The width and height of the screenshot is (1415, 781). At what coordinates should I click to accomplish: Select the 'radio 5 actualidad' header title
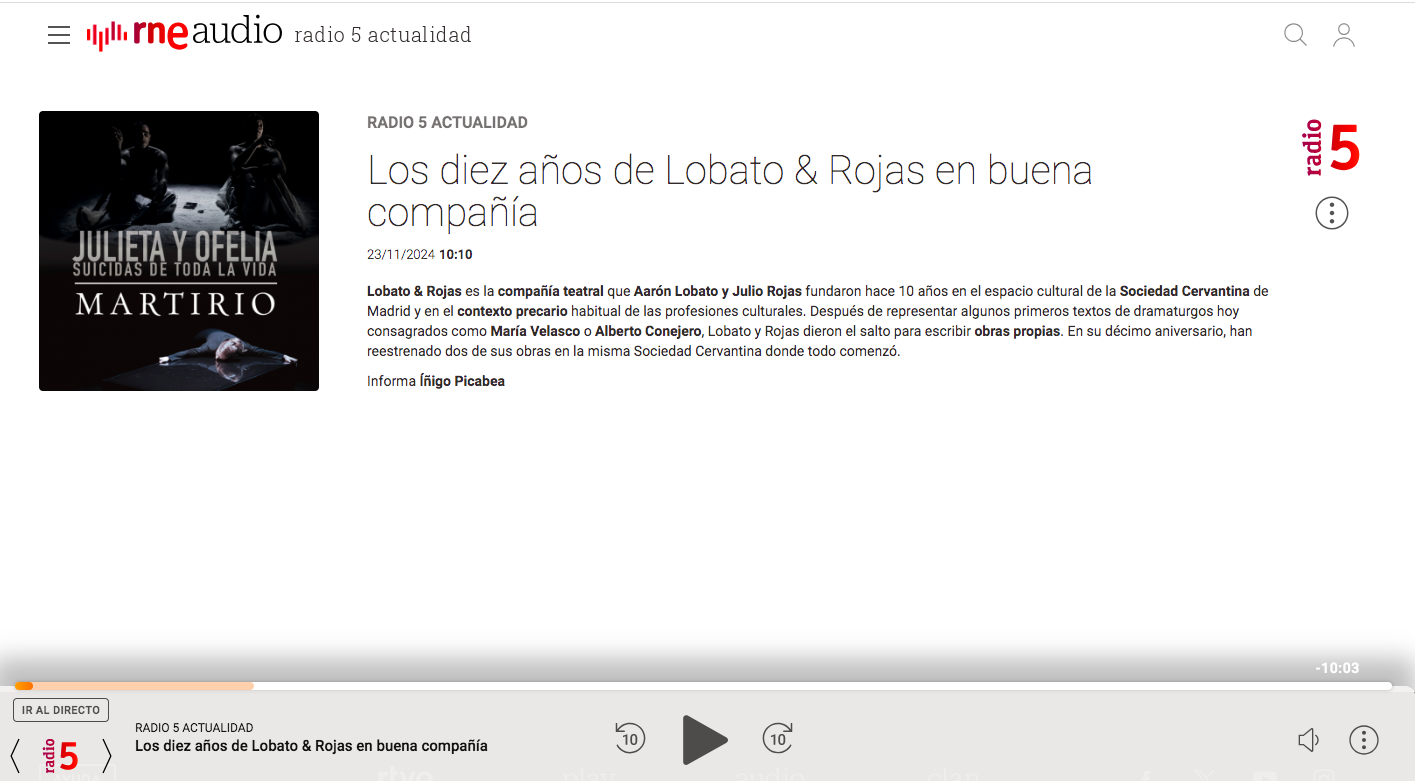click(x=382, y=36)
